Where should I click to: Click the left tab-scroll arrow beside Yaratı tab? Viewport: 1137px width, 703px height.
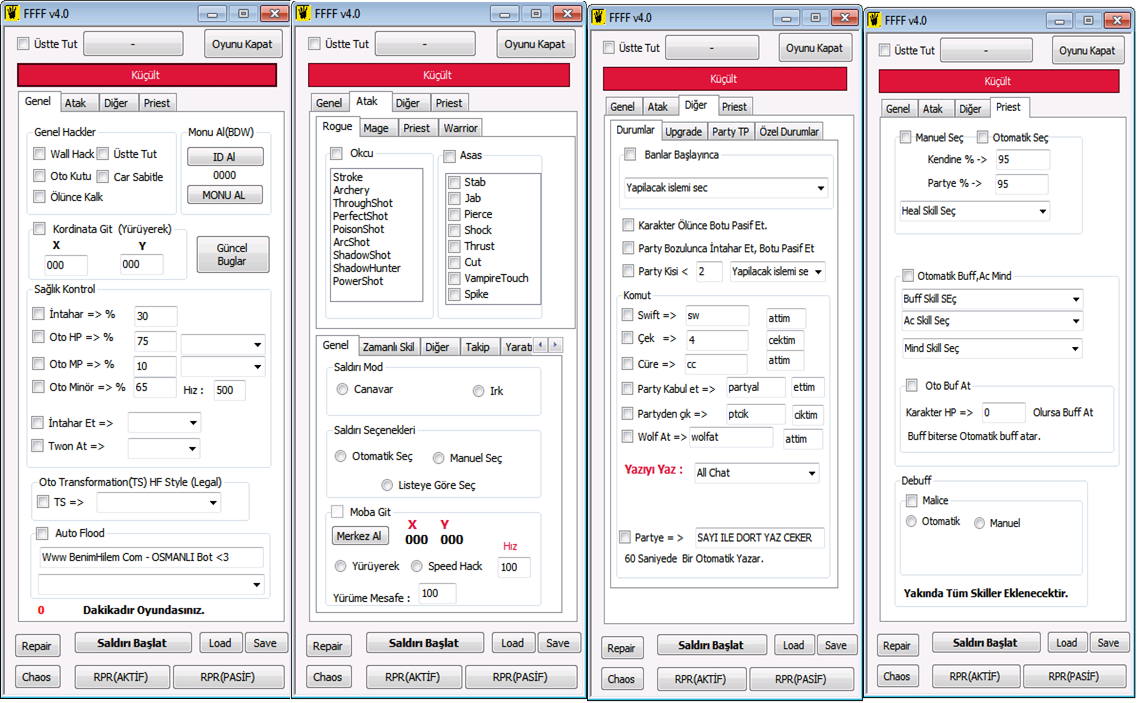tap(541, 345)
